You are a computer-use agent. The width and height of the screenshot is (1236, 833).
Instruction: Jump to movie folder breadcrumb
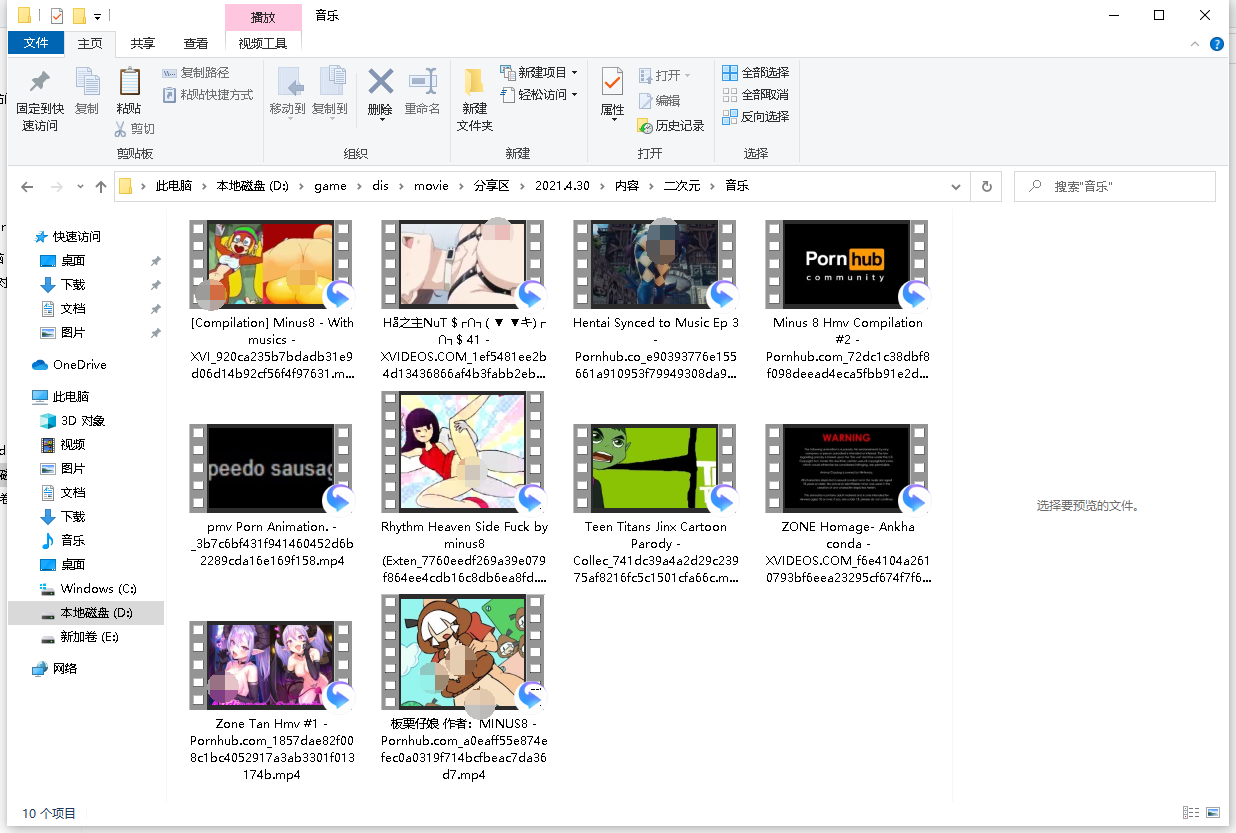click(431, 187)
